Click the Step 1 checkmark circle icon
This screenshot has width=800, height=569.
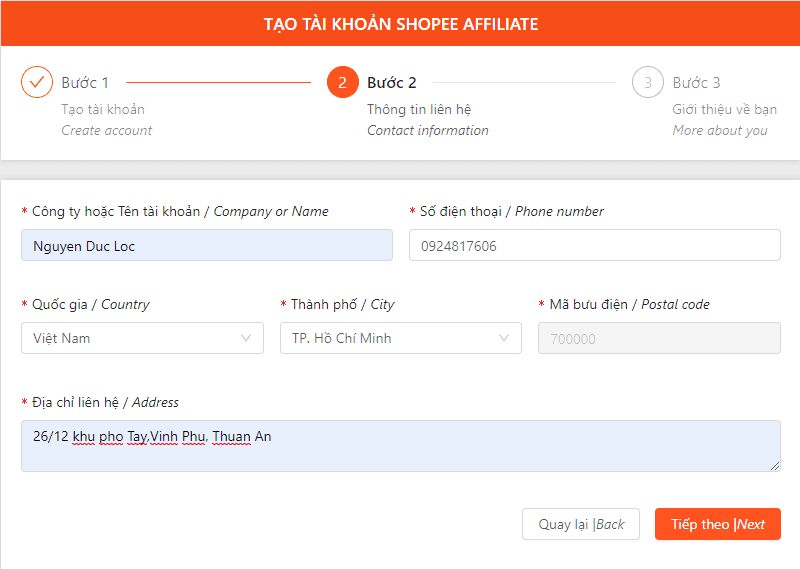pos(37,82)
